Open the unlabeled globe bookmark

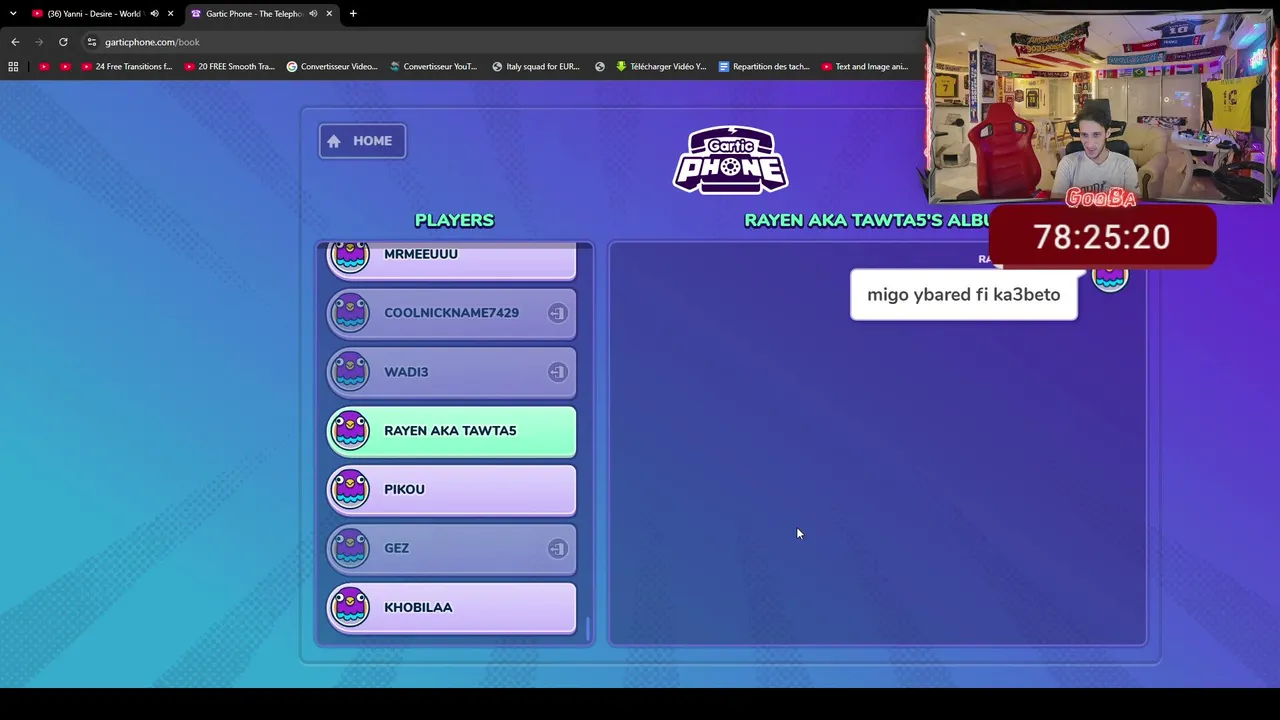600,67
